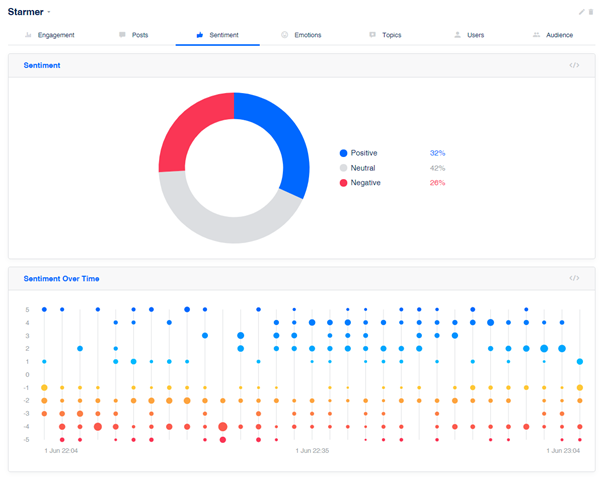Click the Emotions smiley icon
The image size is (602, 478).
coord(284,35)
